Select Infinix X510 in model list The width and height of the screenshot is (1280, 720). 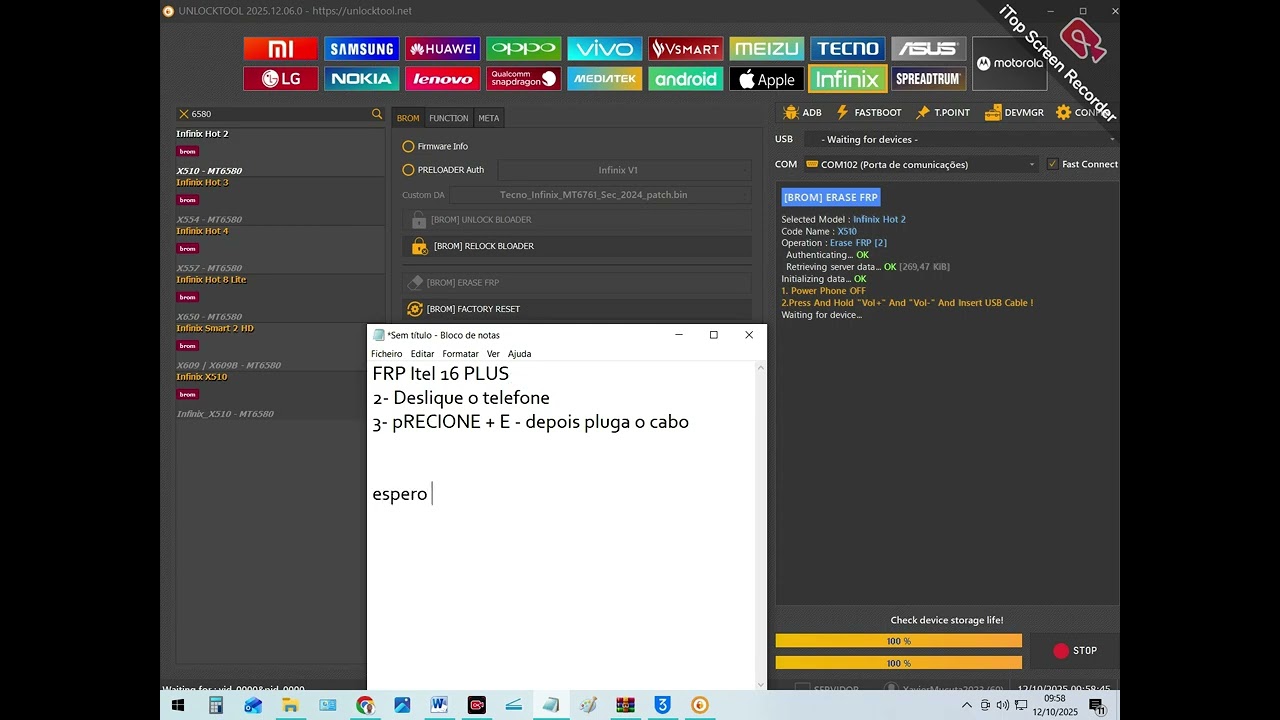click(x=270, y=395)
